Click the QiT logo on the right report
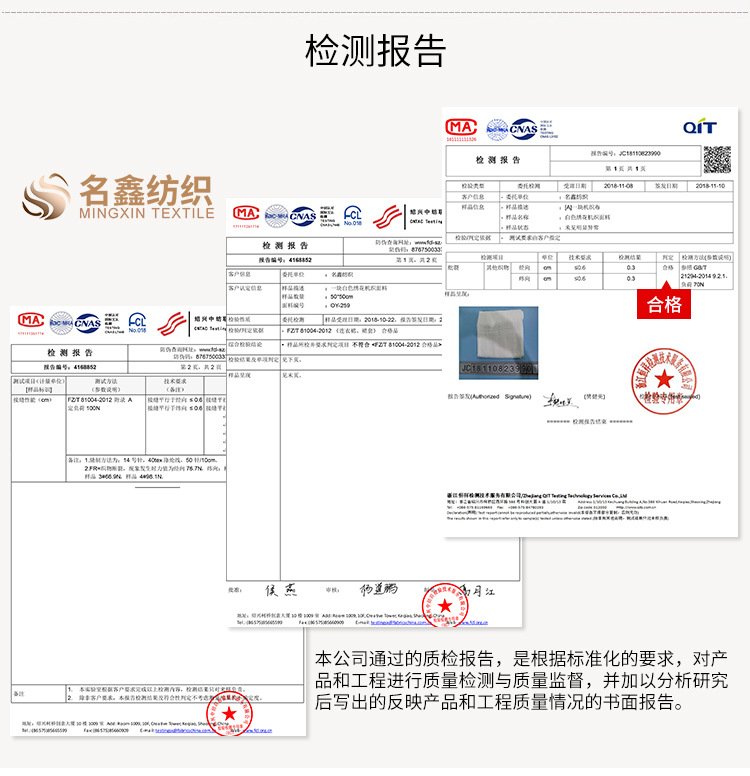 700,127
